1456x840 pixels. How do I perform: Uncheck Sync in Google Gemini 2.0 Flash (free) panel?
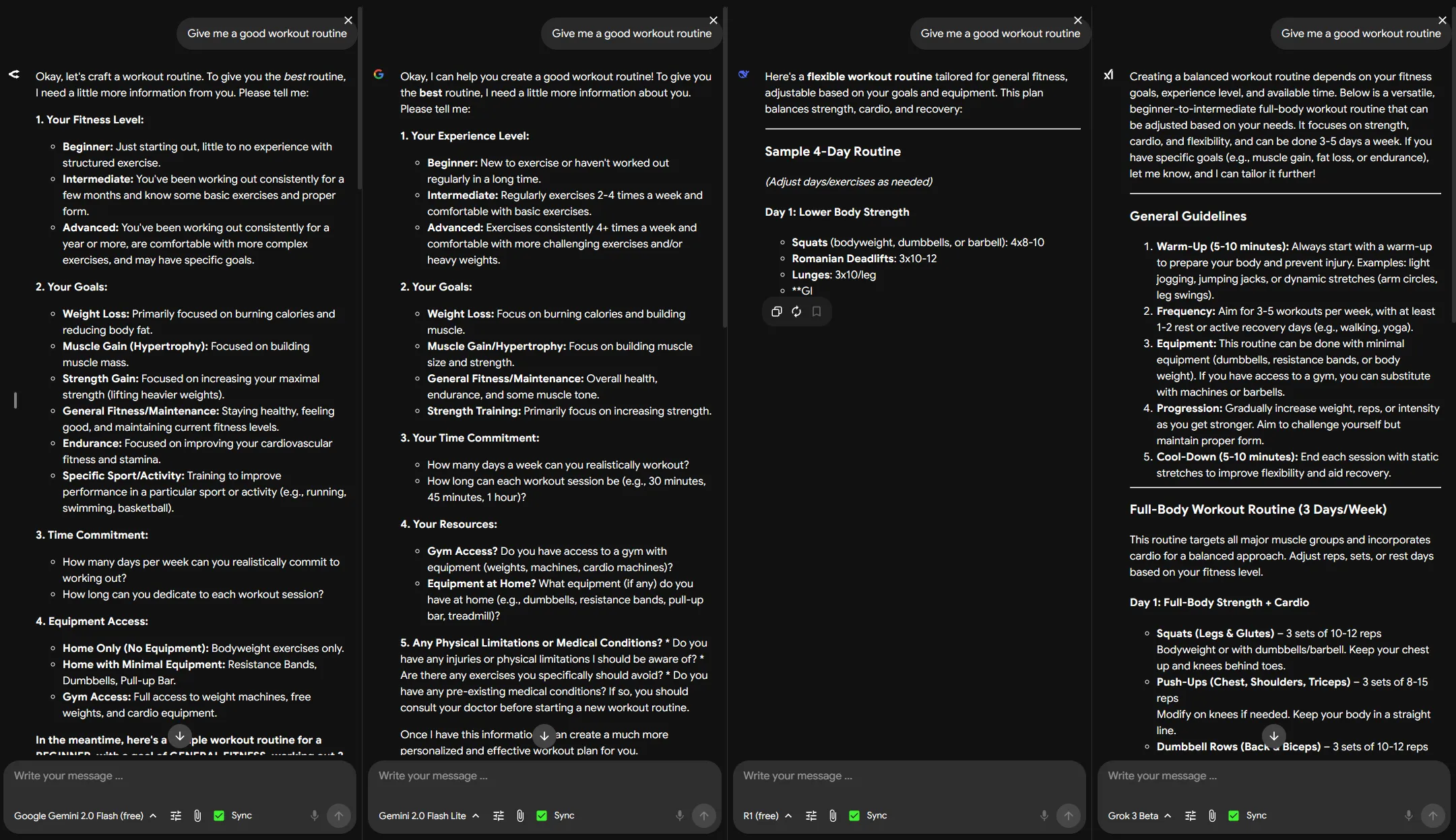pos(219,816)
